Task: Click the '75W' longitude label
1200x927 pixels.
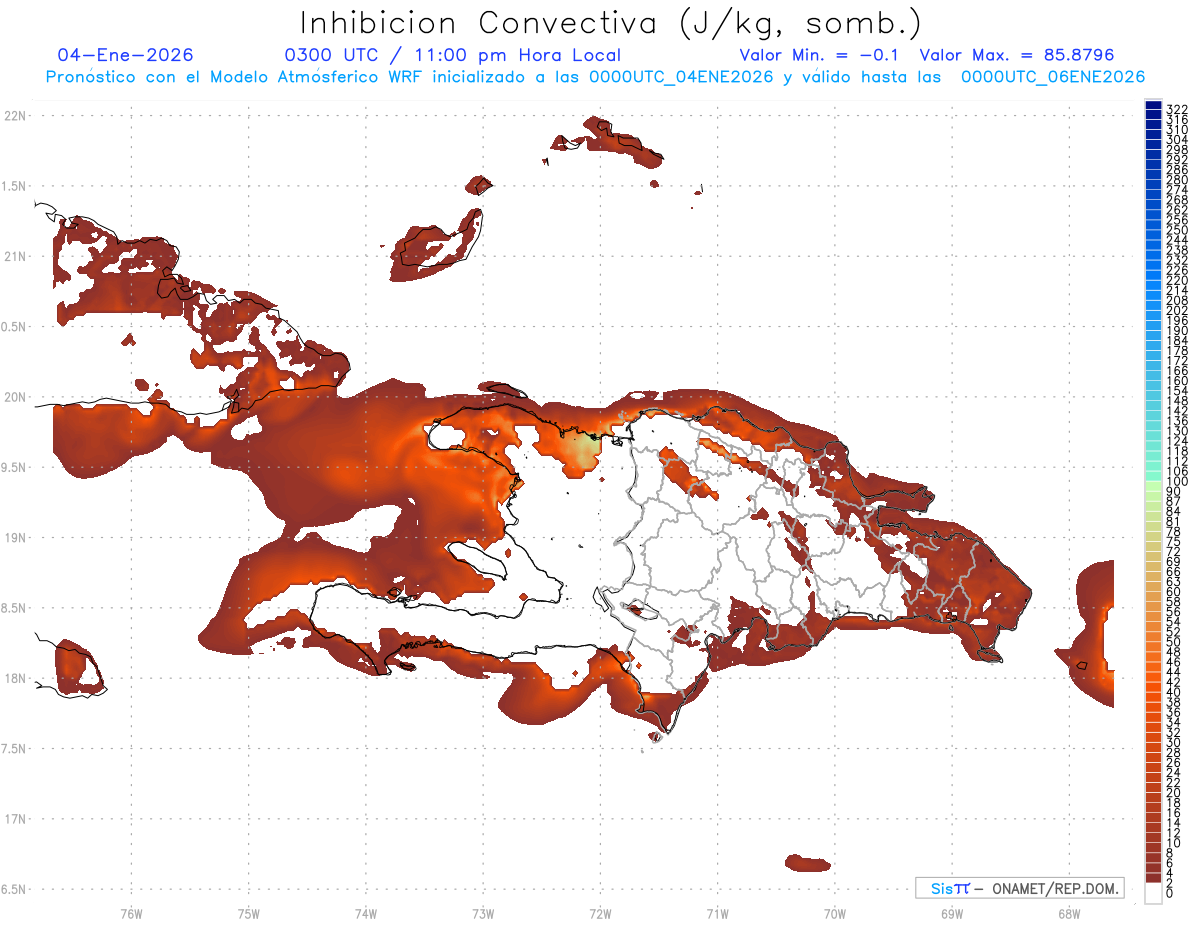Action: (x=248, y=913)
